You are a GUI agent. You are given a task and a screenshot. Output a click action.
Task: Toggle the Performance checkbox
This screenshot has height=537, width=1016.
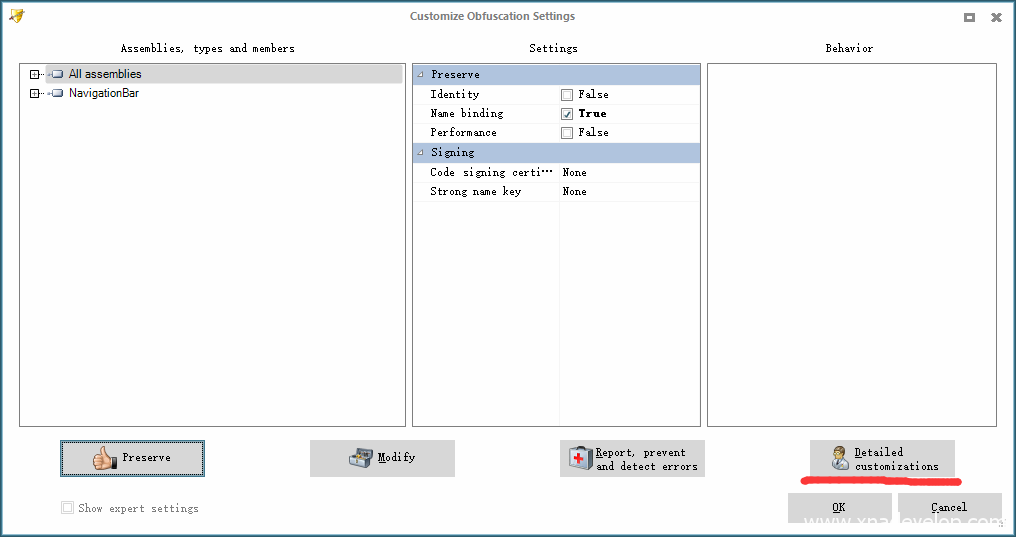tap(567, 133)
